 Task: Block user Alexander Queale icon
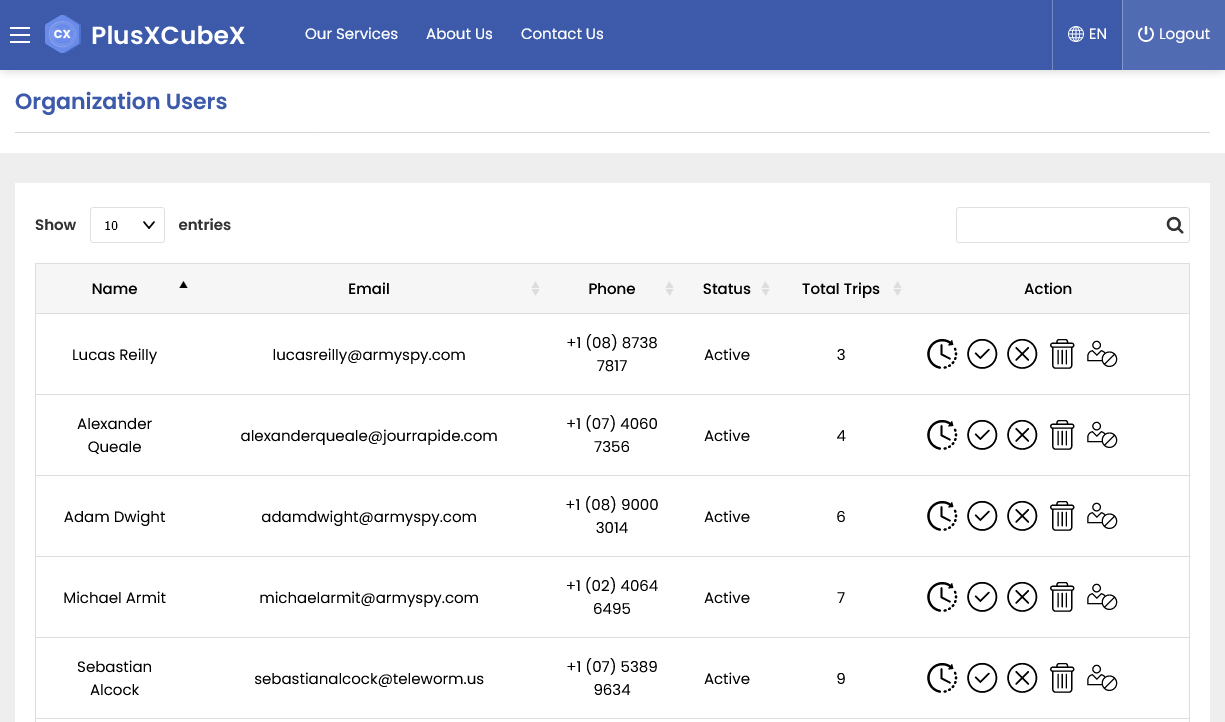click(1102, 435)
